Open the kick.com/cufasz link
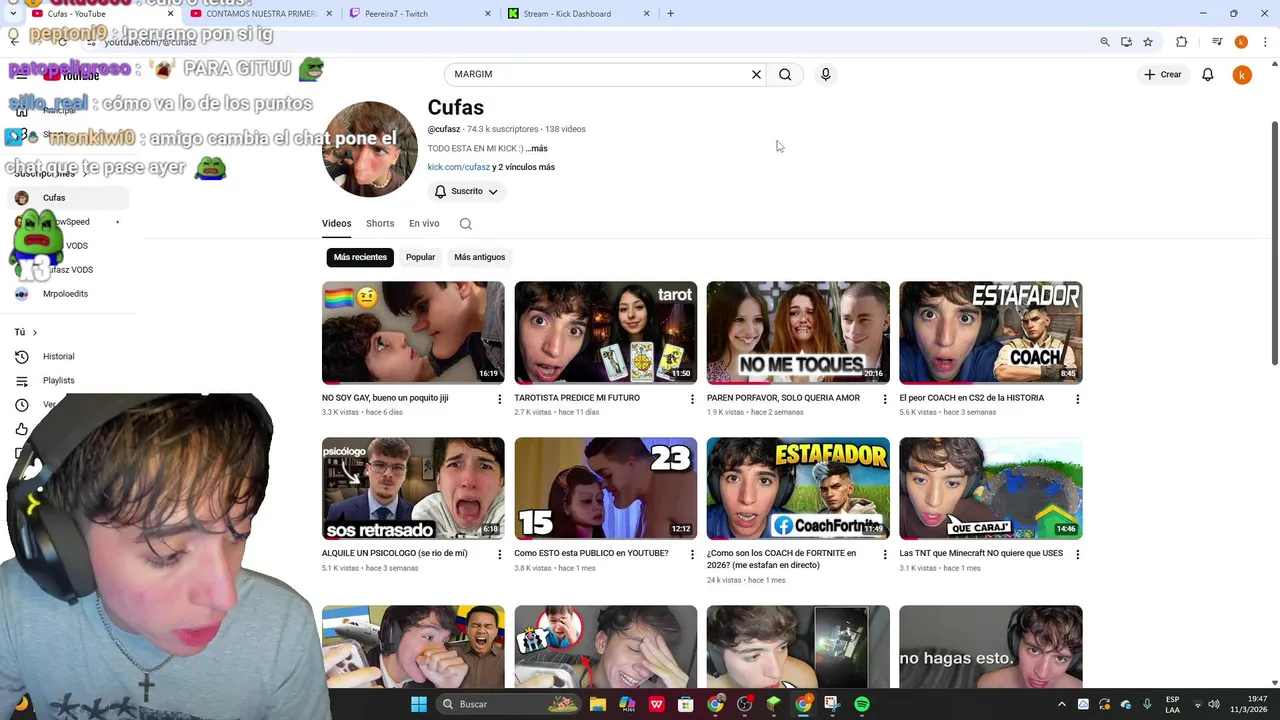1280x720 pixels. click(x=459, y=167)
